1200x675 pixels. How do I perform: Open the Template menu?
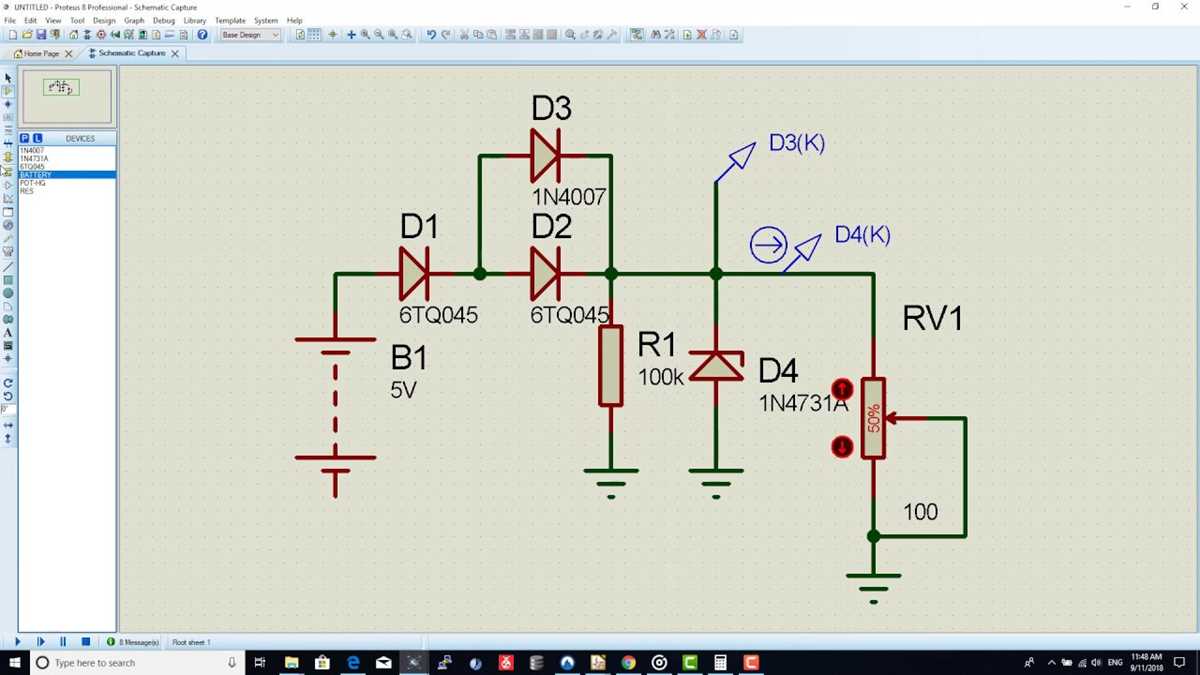pyautogui.click(x=230, y=20)
